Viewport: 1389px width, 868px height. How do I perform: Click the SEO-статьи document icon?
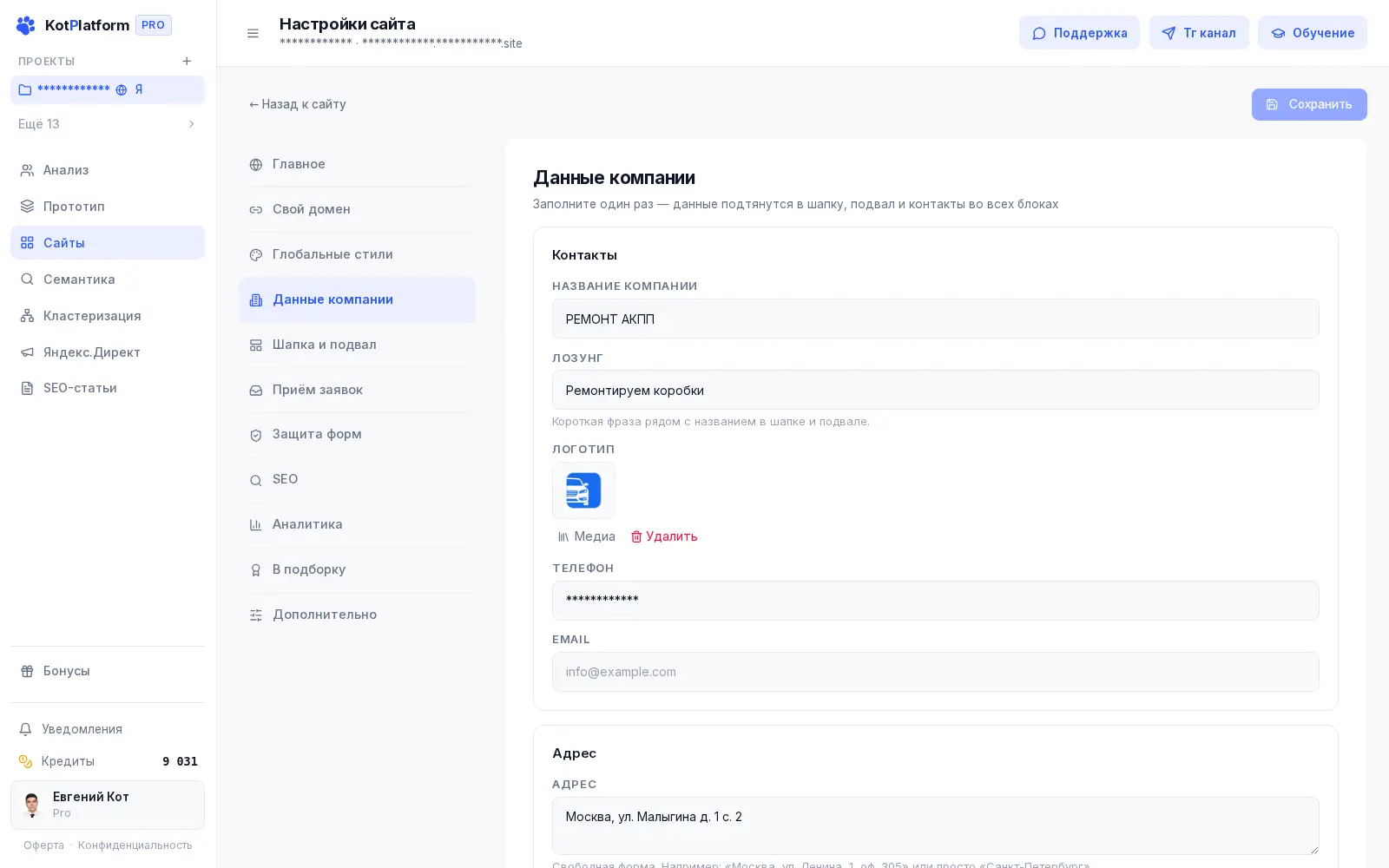coord(27,388)
